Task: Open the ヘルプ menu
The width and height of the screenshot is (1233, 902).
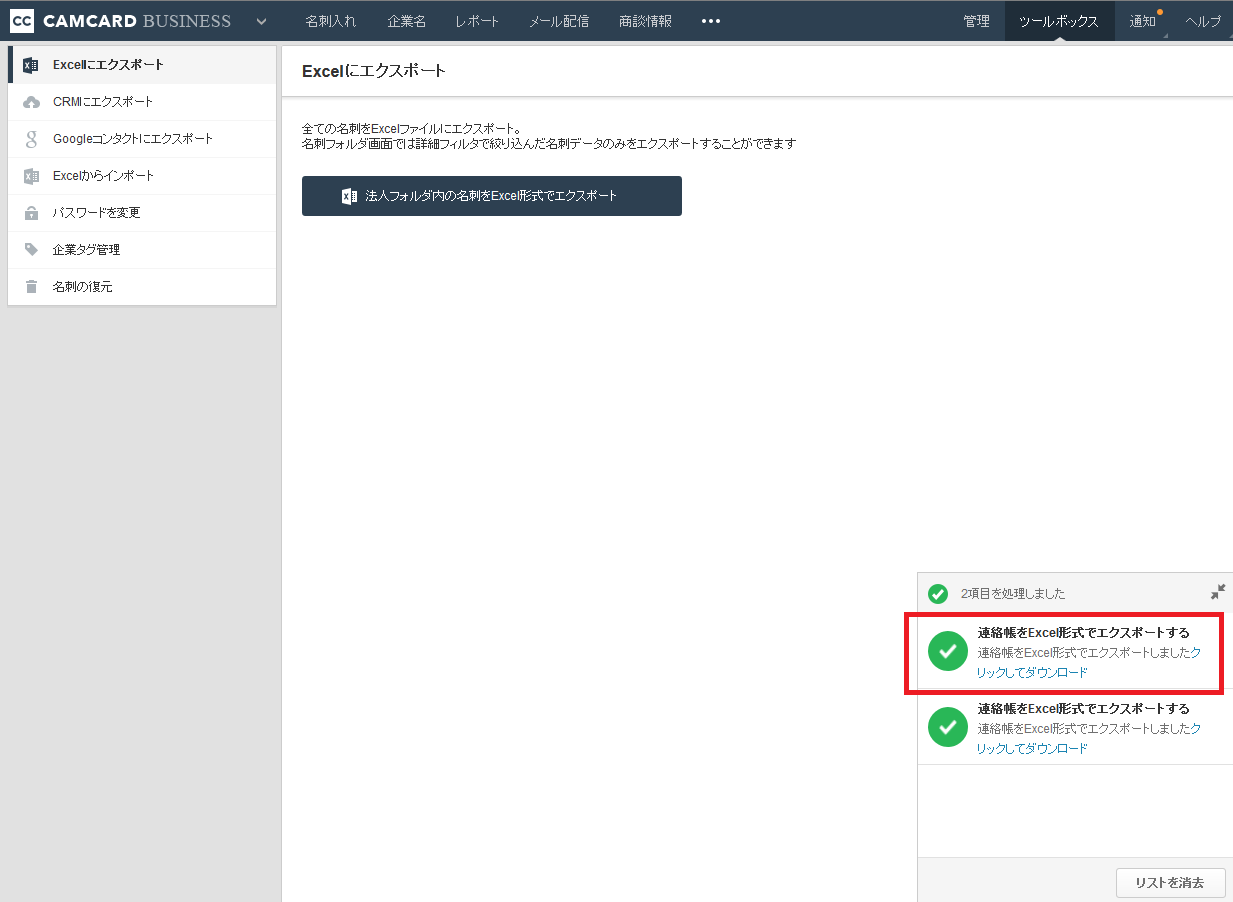Action: pyautogui.click(x=1203, y=21)
